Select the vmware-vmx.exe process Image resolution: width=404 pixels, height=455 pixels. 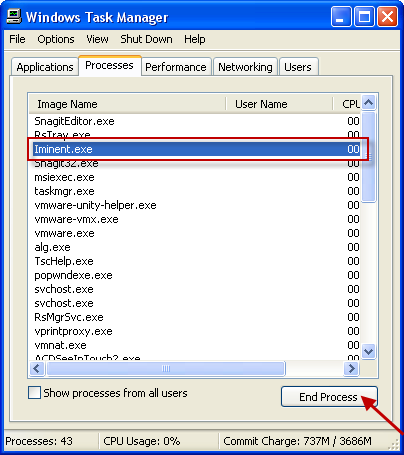point(196,219)
